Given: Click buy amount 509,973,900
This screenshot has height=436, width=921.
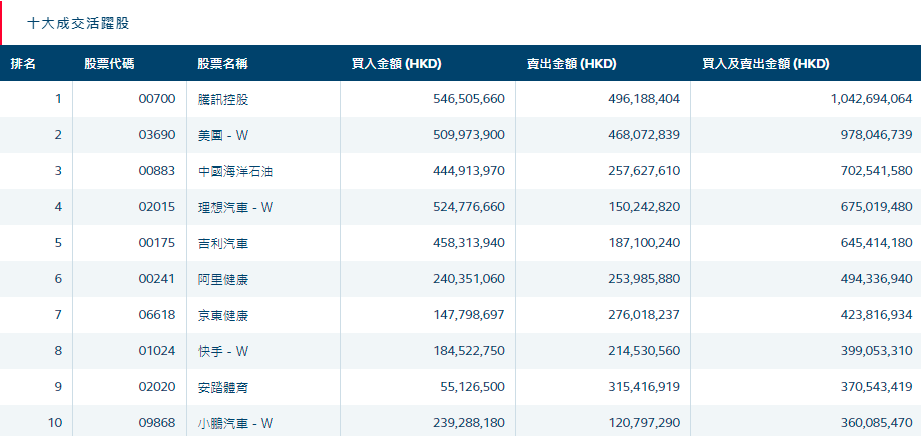Looking at the screenshot, I should coord(469,135).
